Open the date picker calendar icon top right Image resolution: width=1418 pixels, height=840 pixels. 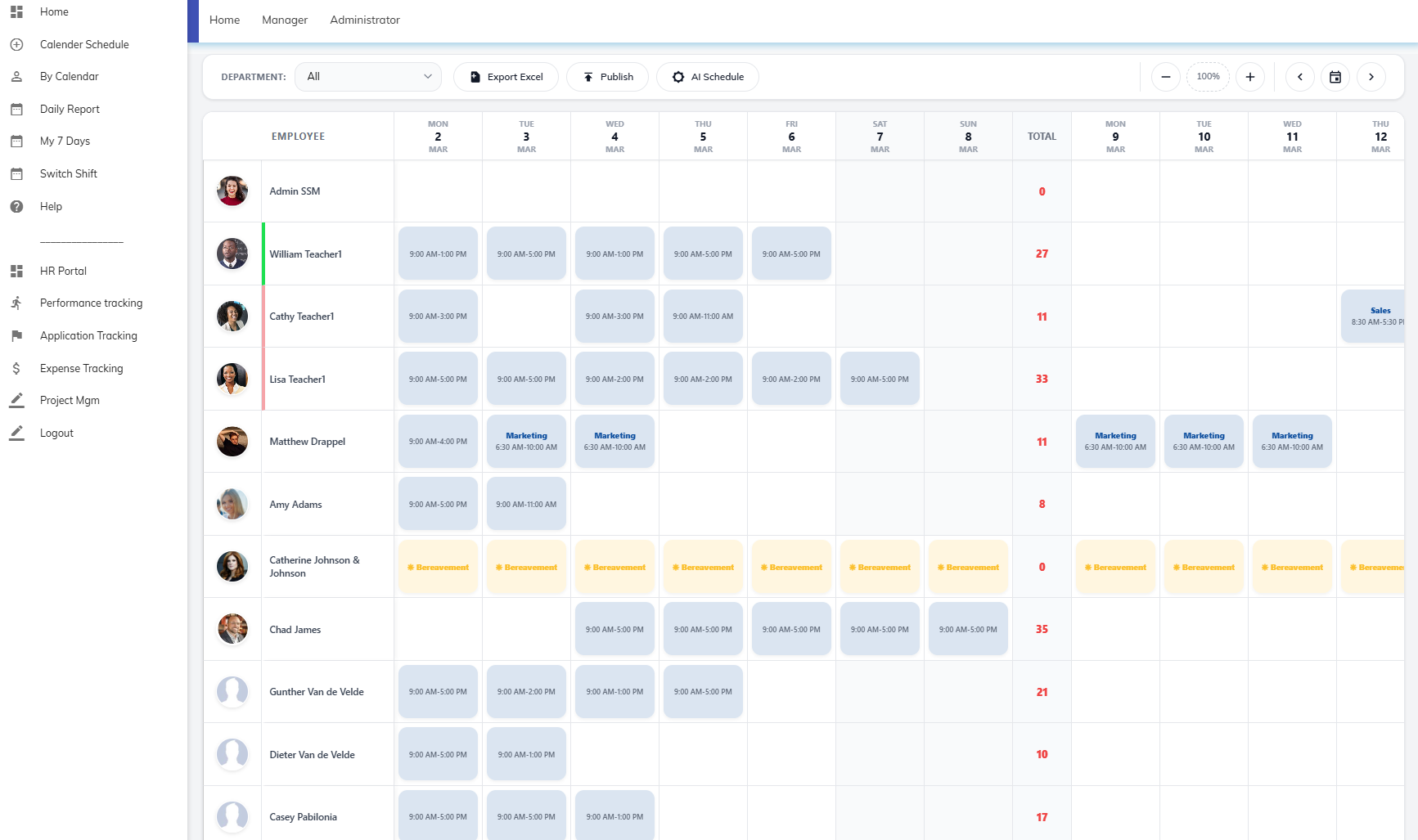click(x=1335, y=76)
